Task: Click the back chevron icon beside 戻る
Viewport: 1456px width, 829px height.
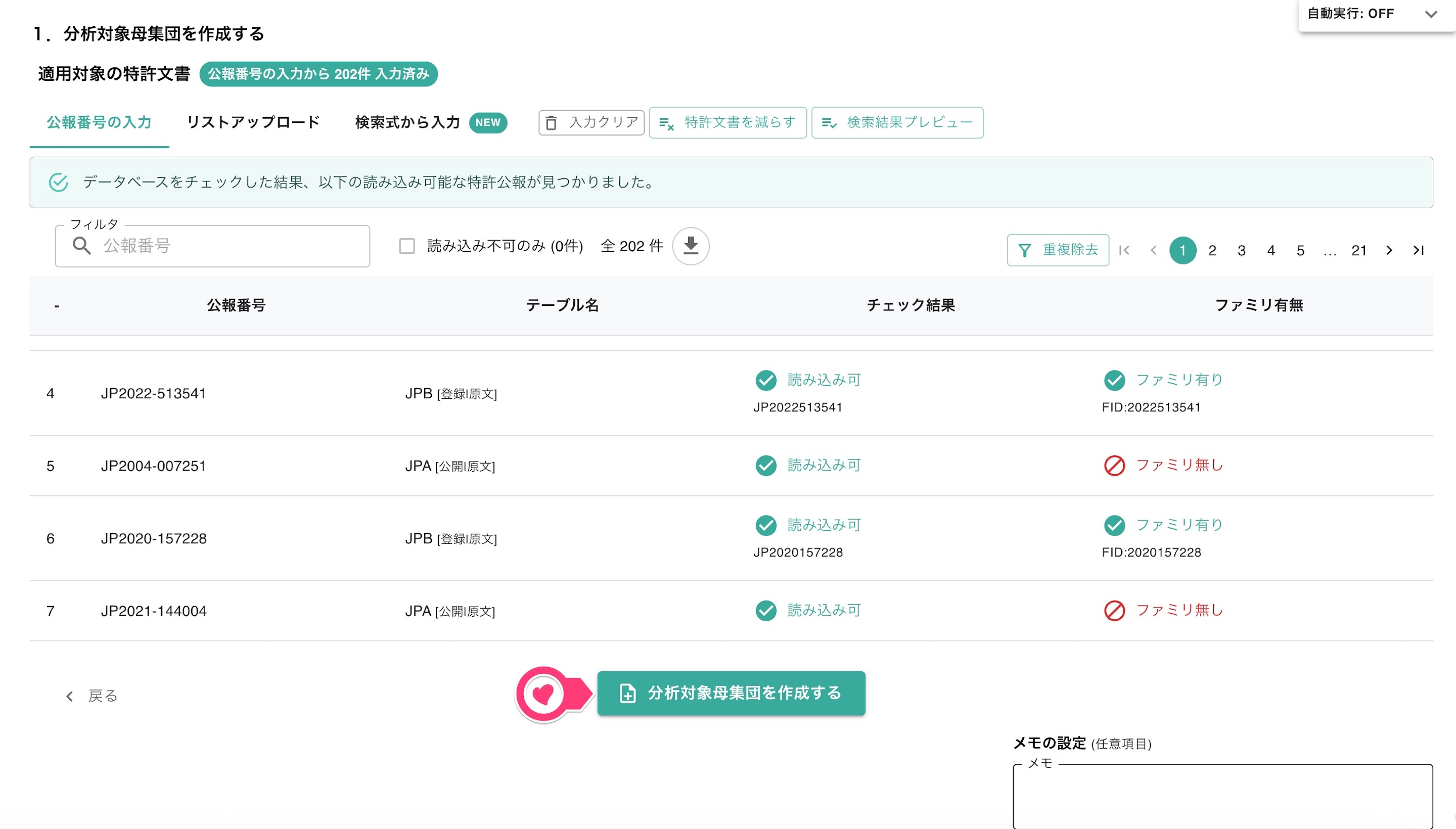Action: tap(69, 696)
